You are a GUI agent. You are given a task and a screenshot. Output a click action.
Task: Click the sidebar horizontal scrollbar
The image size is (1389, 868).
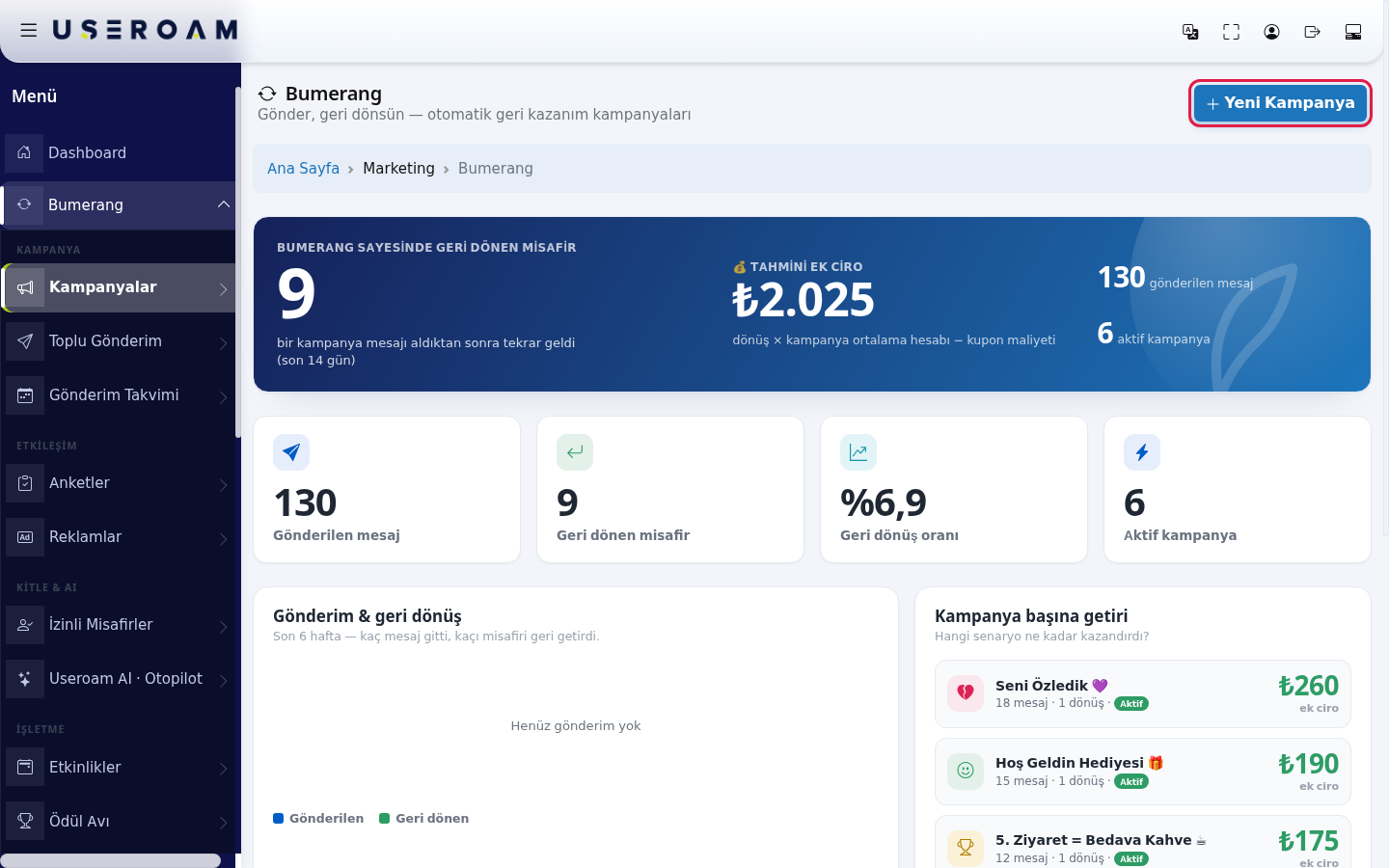(x=110, y=860)
